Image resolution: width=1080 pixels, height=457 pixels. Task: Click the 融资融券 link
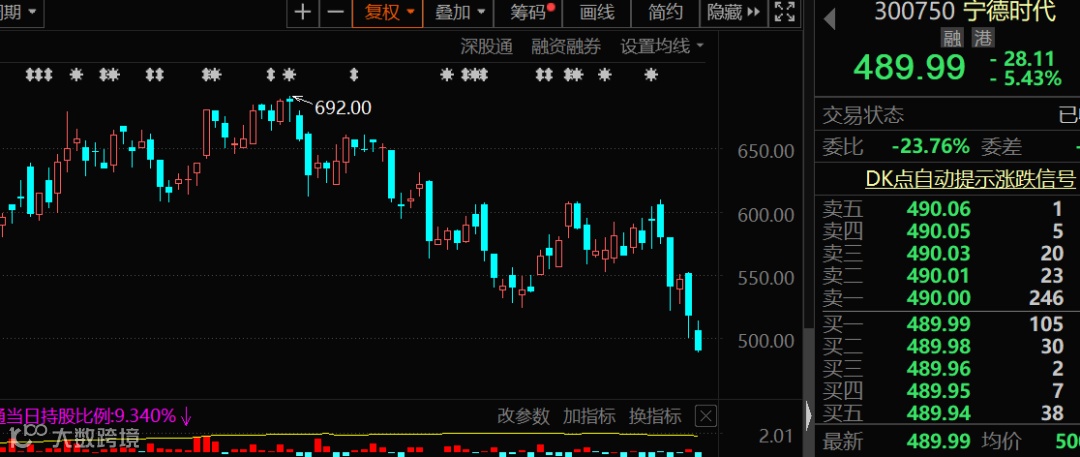tap(566, 47)
